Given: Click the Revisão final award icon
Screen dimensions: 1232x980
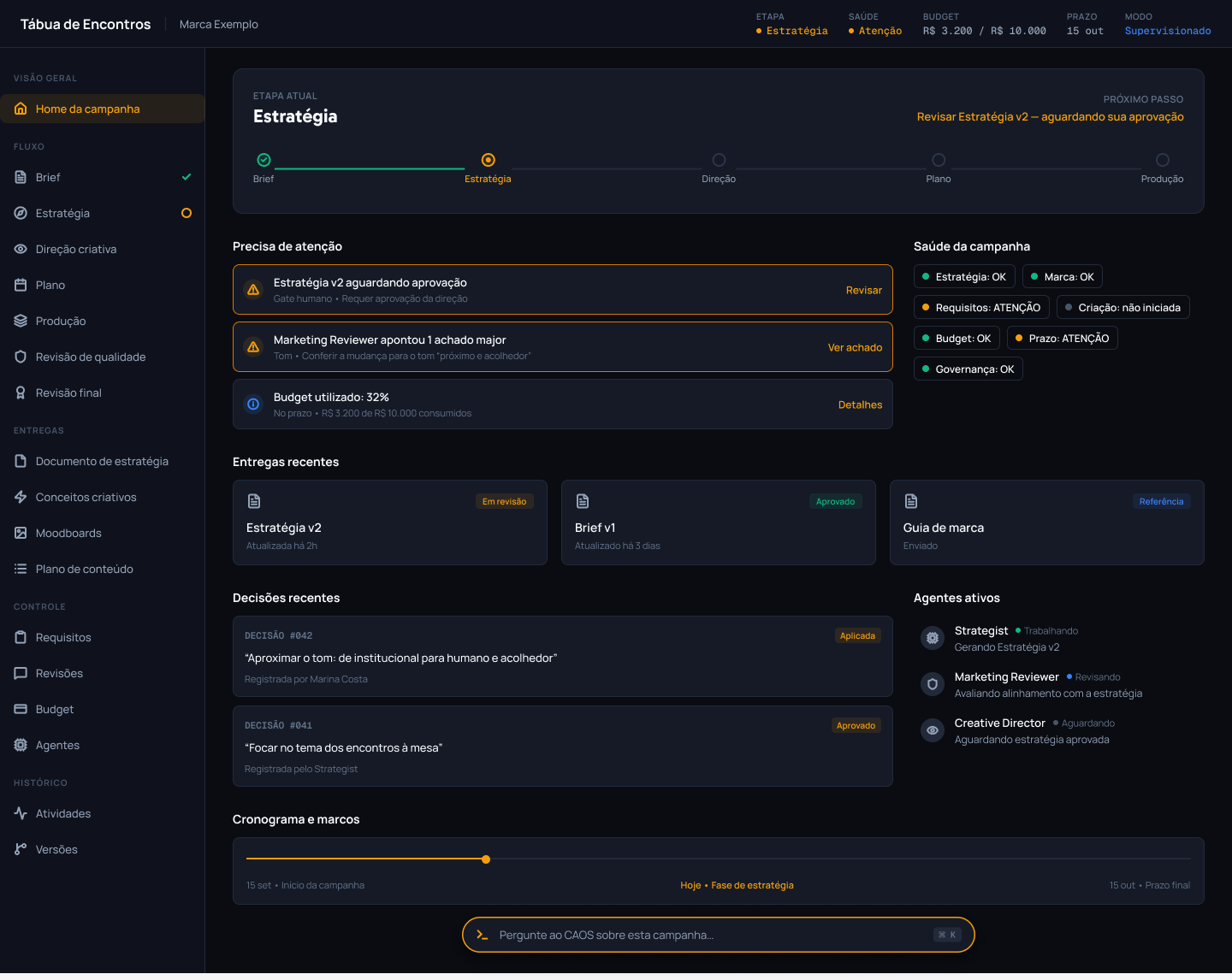Looking at the screenshot, I should [x=21, y=393].
